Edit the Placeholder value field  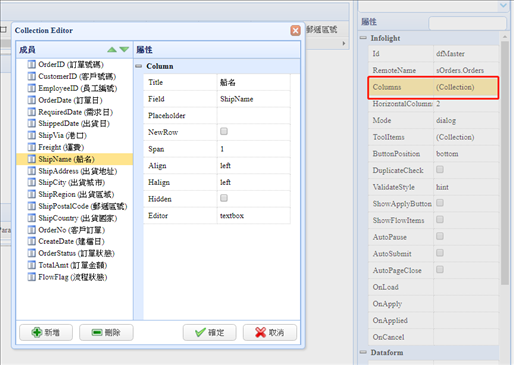[254, 116]
